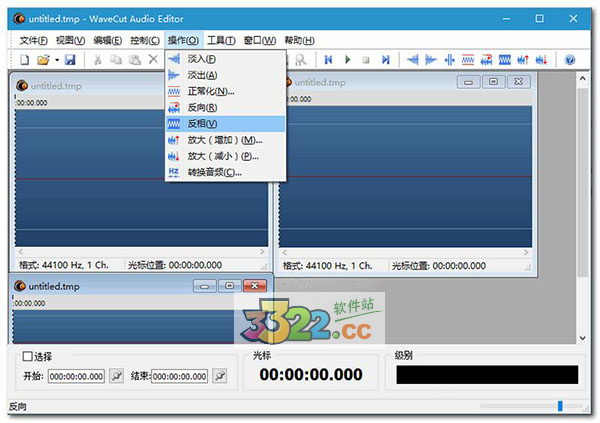Image resolution: width=600 pixels, height=423 pixels.
Task: Click the Normalize toolbar icon
Action: (x=468, y=60)
